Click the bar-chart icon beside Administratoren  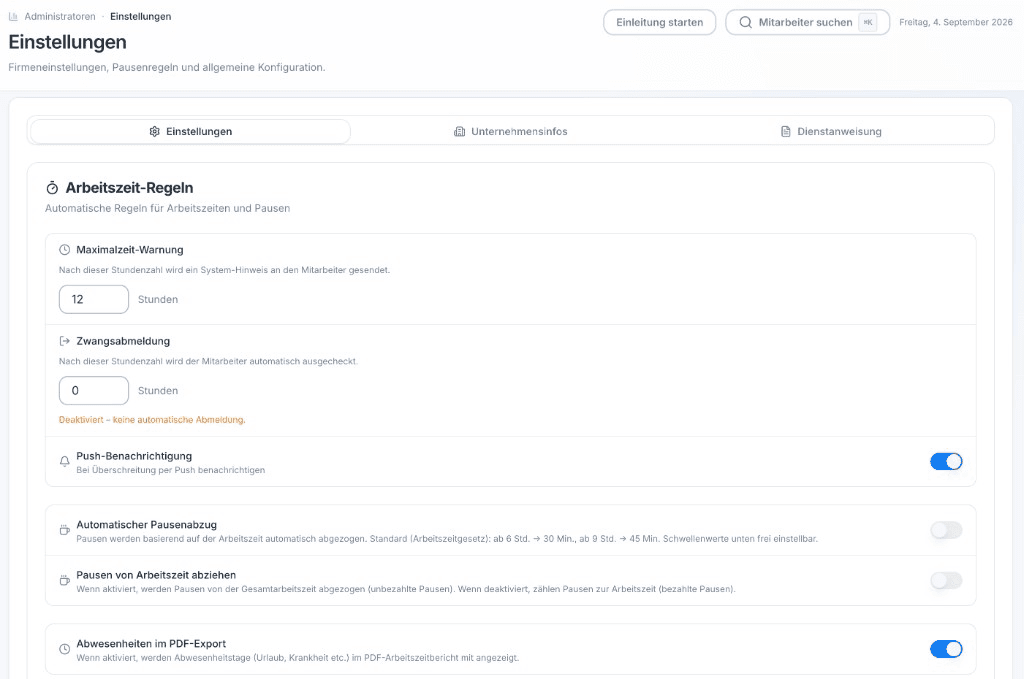click(x=13, y=16)
